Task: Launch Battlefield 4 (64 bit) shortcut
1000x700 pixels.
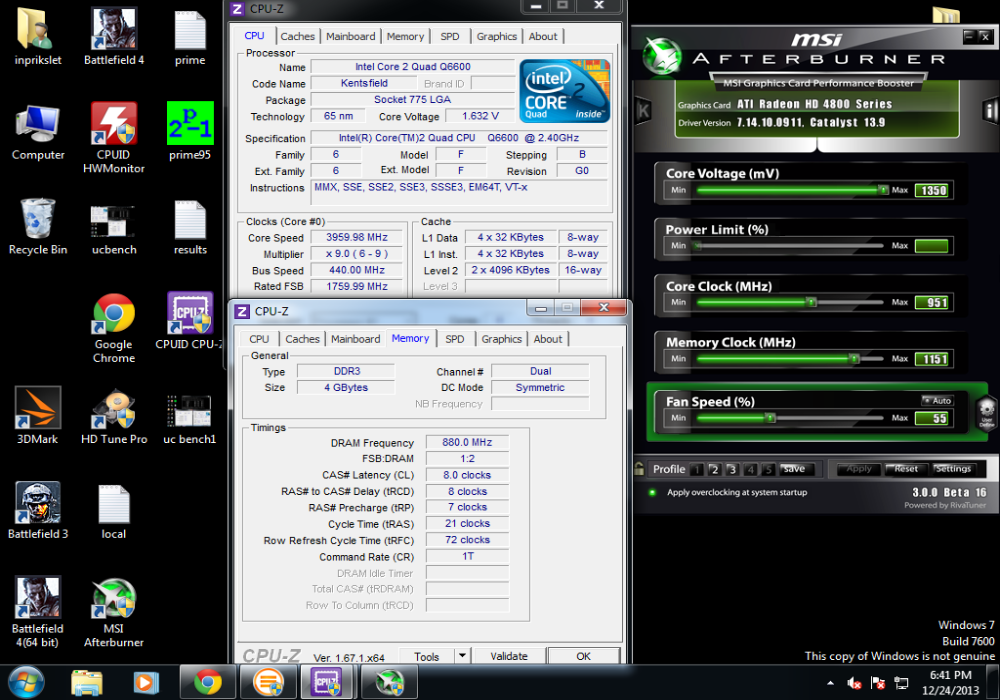Action: click(x=38, y=611)
